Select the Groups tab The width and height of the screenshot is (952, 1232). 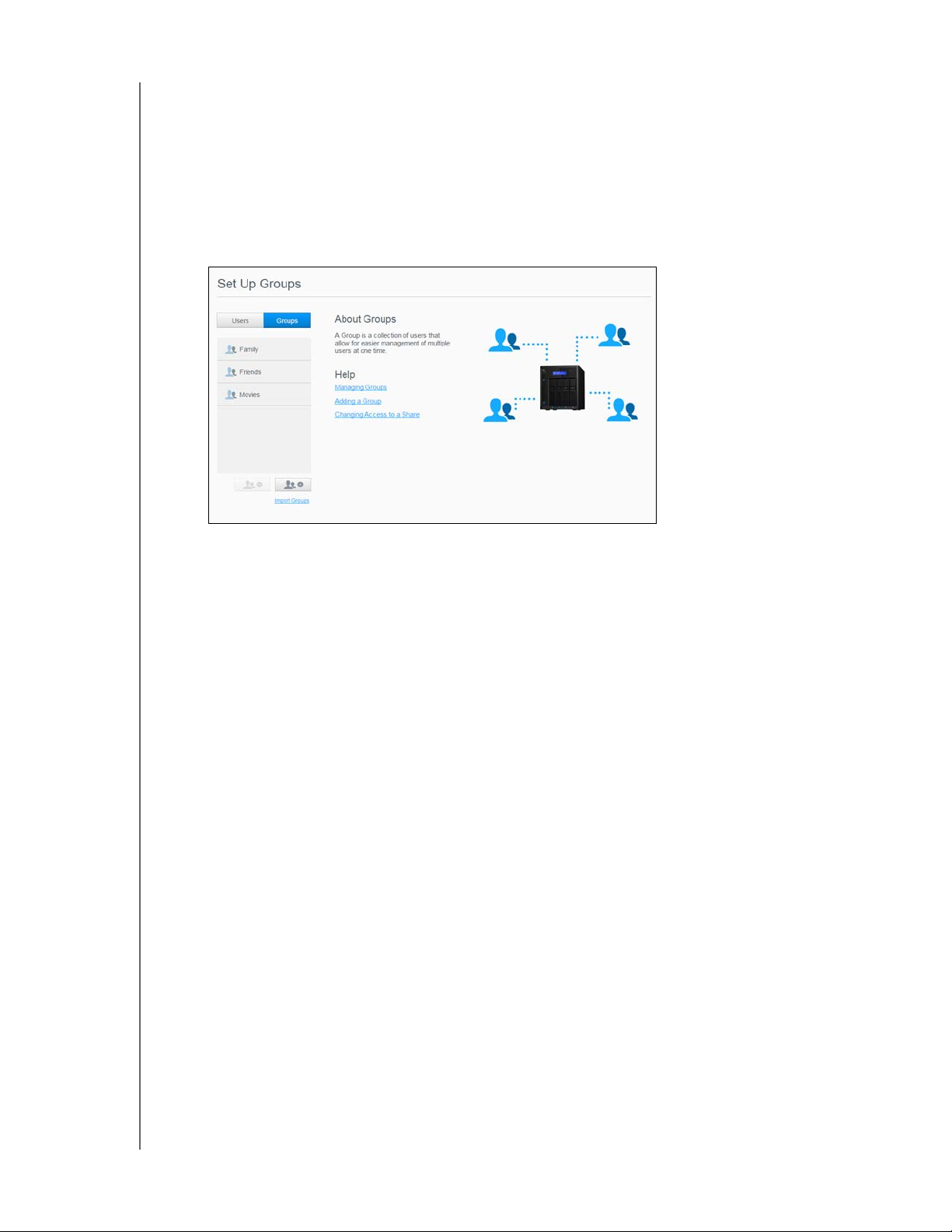(x=287, y=320)
